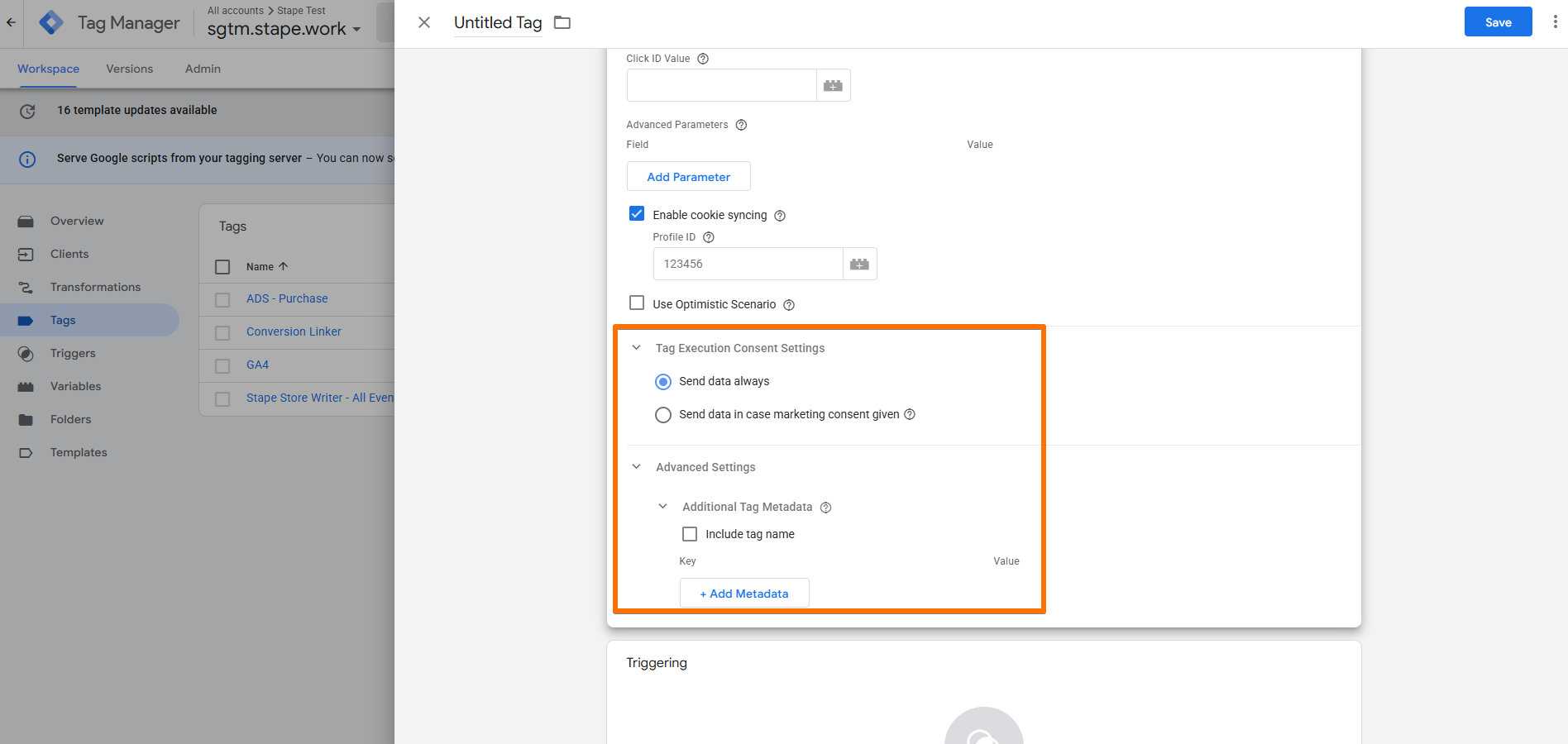
Task: Save the tag
Action: [1498, 22]
